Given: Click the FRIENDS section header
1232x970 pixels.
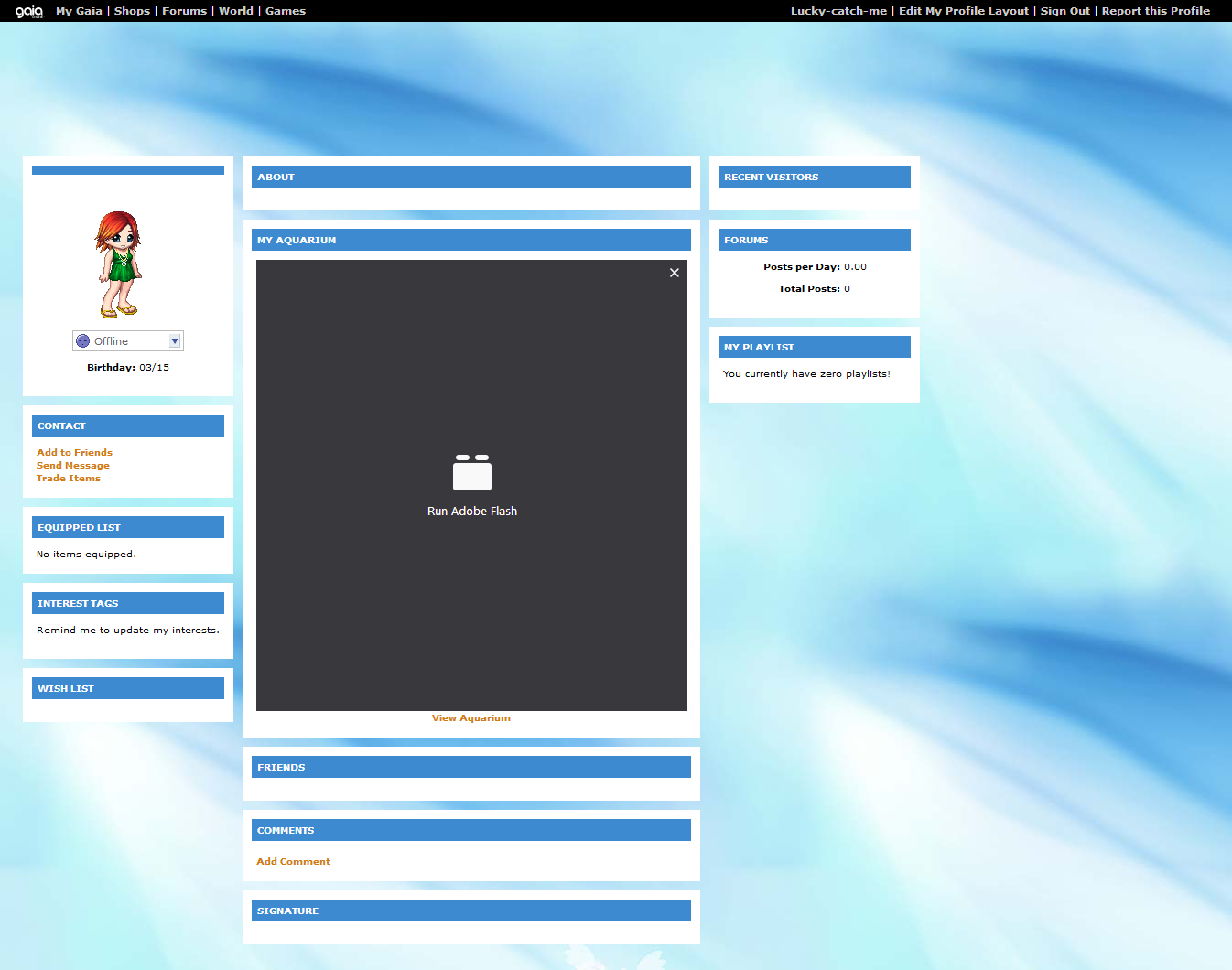Looking at the screenshot, I should [x=471, y=767].
